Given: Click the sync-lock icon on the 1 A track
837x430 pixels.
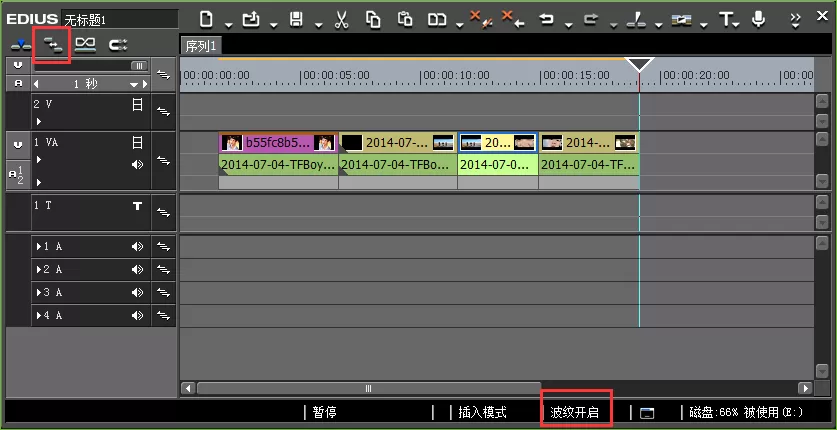Looking at the screenshot, I should pyautogui.click(x=163, y=246).
